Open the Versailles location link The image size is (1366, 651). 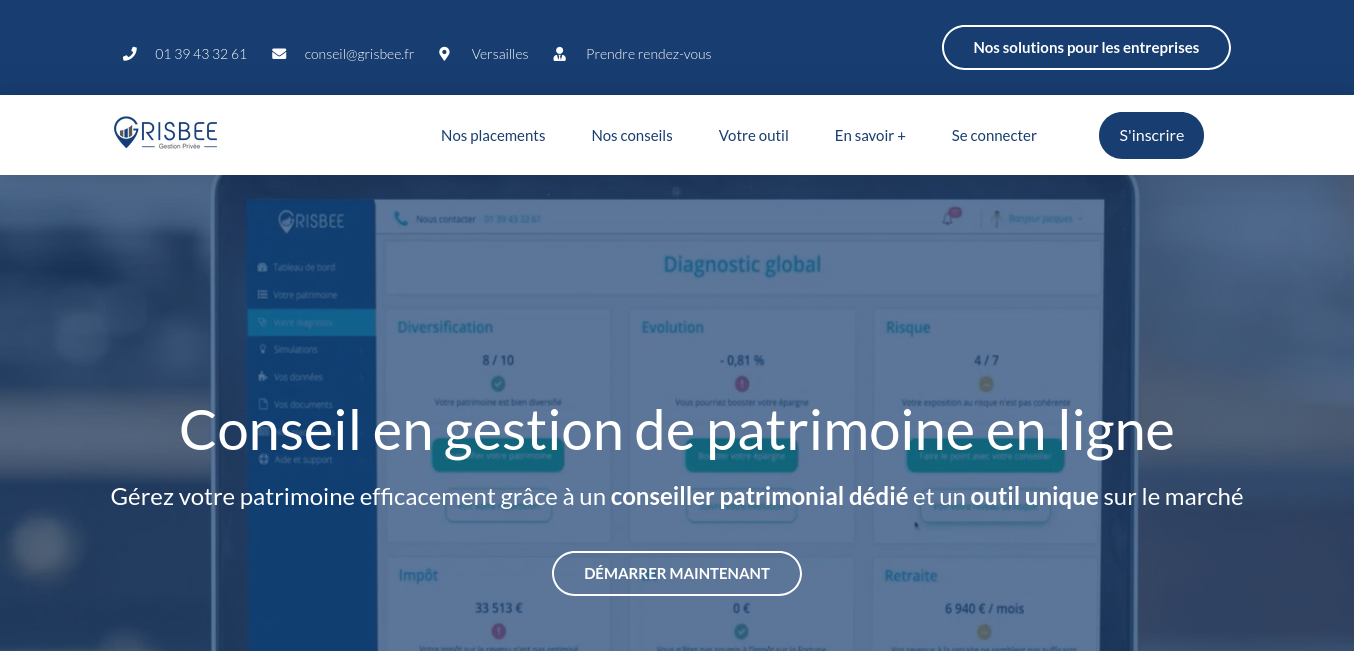[500, 54]
